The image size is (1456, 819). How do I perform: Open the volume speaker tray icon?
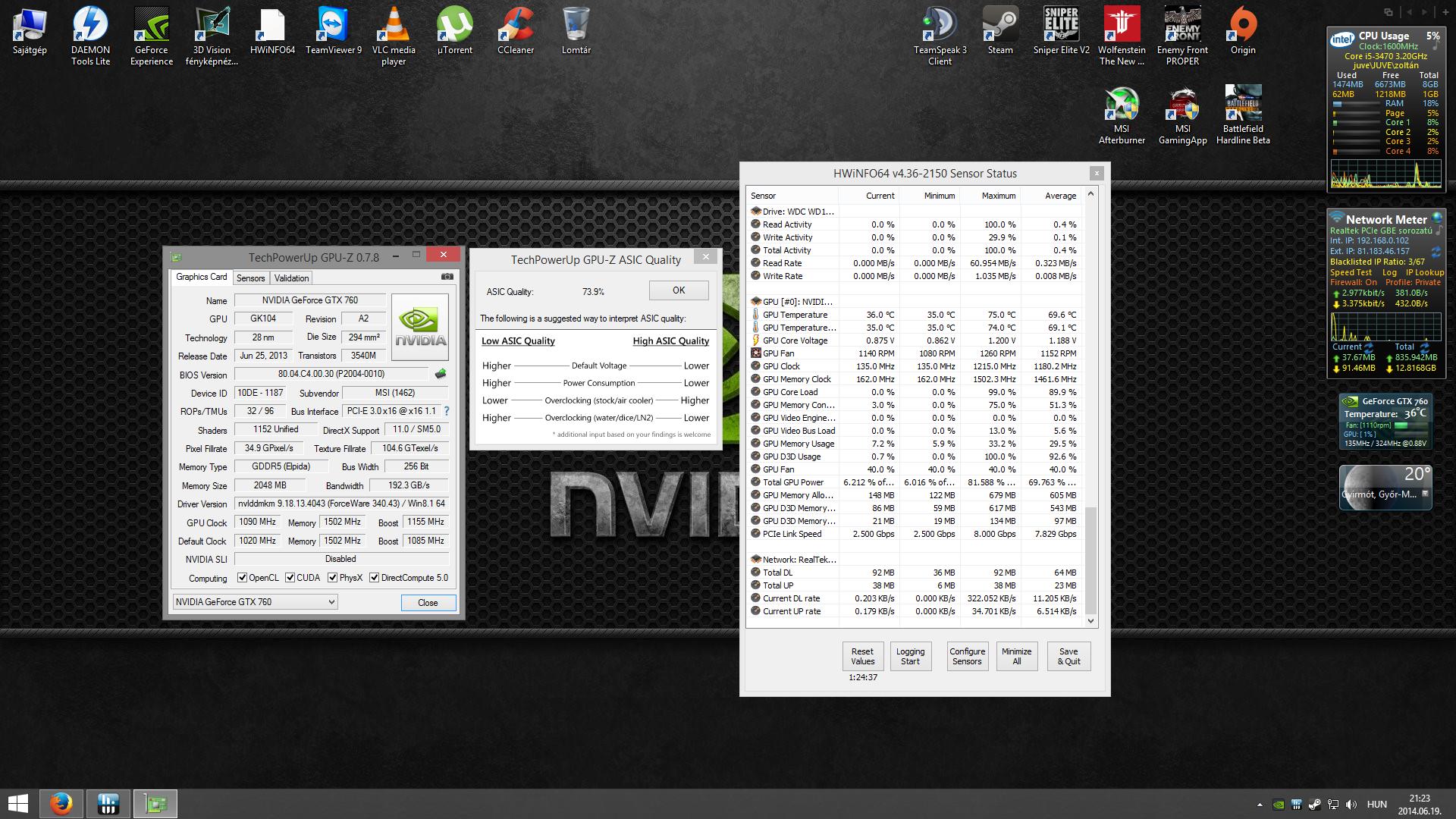click(1351, 805)
